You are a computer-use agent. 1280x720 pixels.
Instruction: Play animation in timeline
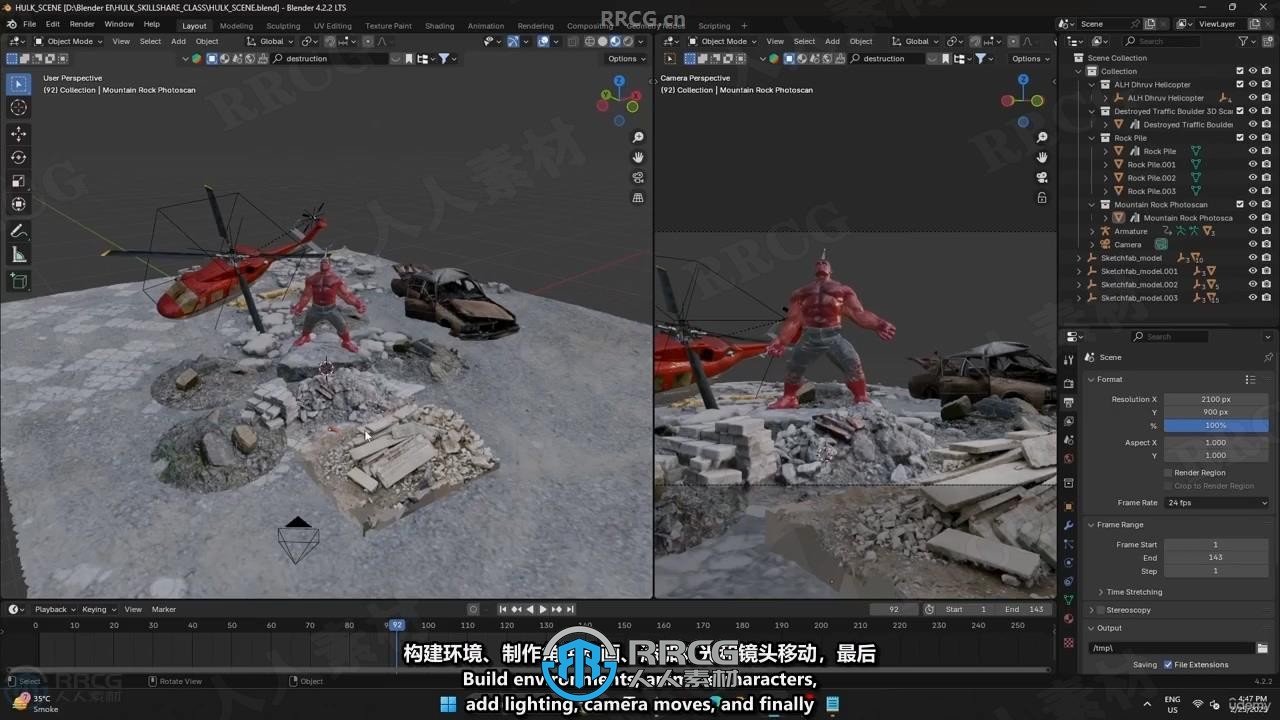(x=543, y=609)
